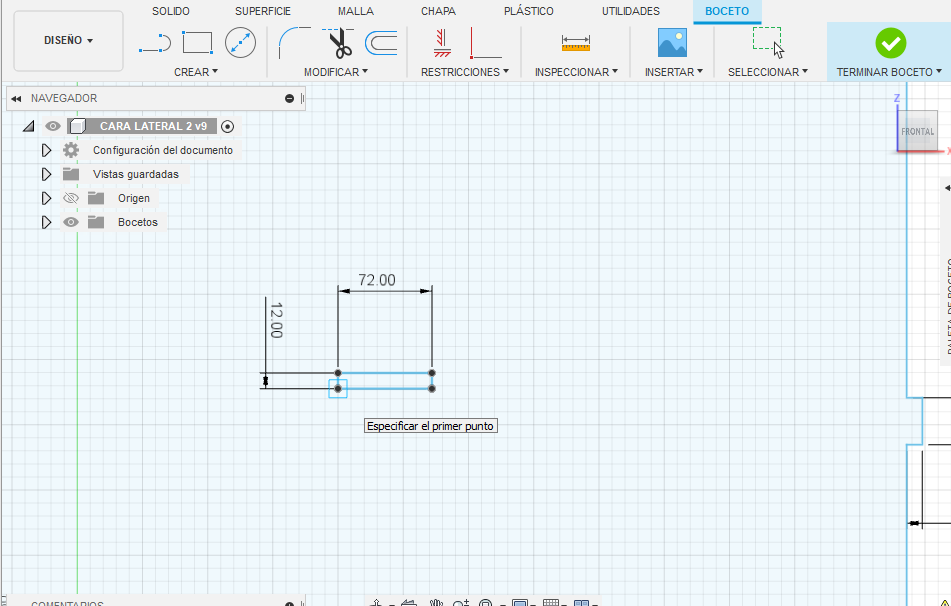
Task: Apply the Horizontal/Vertical constraint icon
Action: pos(442,43)
